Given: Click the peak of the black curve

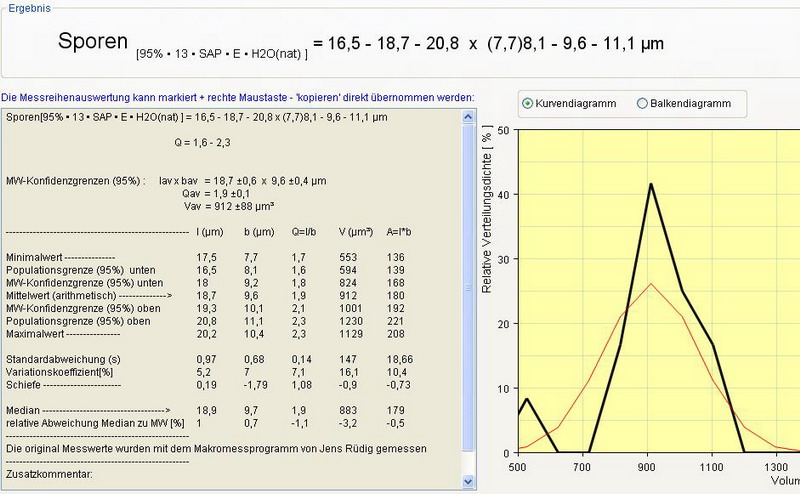Looking at the screenshot, I should click(652, 184).
